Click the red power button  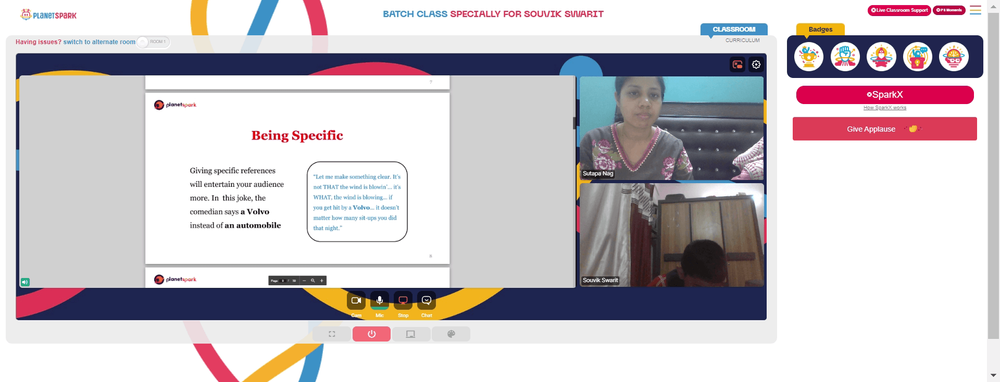pos(371,334)
